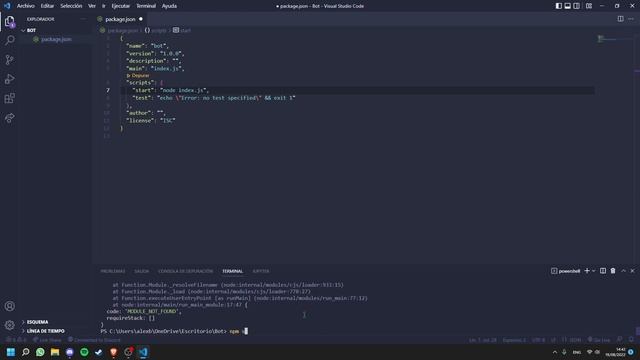Open the Ejecutar menu
This screenshot has width=640, height=360.
[120, 6]
